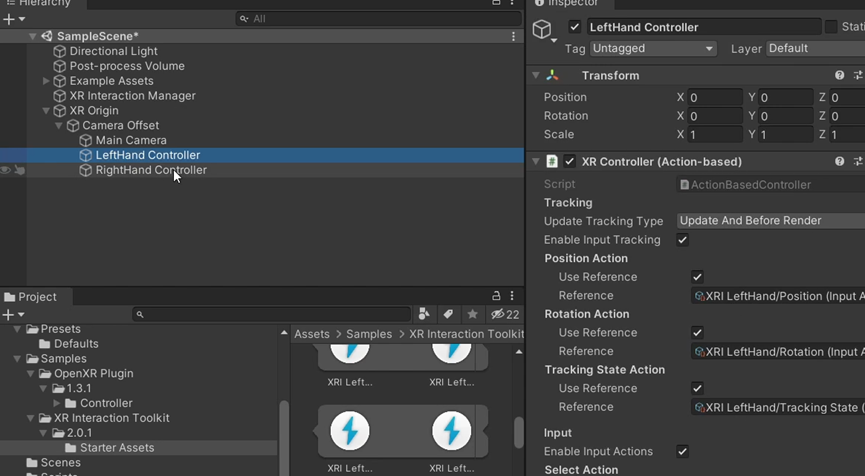Viewport: 865px width, 476px height.
Task: Click the XR Origin cube icon
Action: pos(60,111)
